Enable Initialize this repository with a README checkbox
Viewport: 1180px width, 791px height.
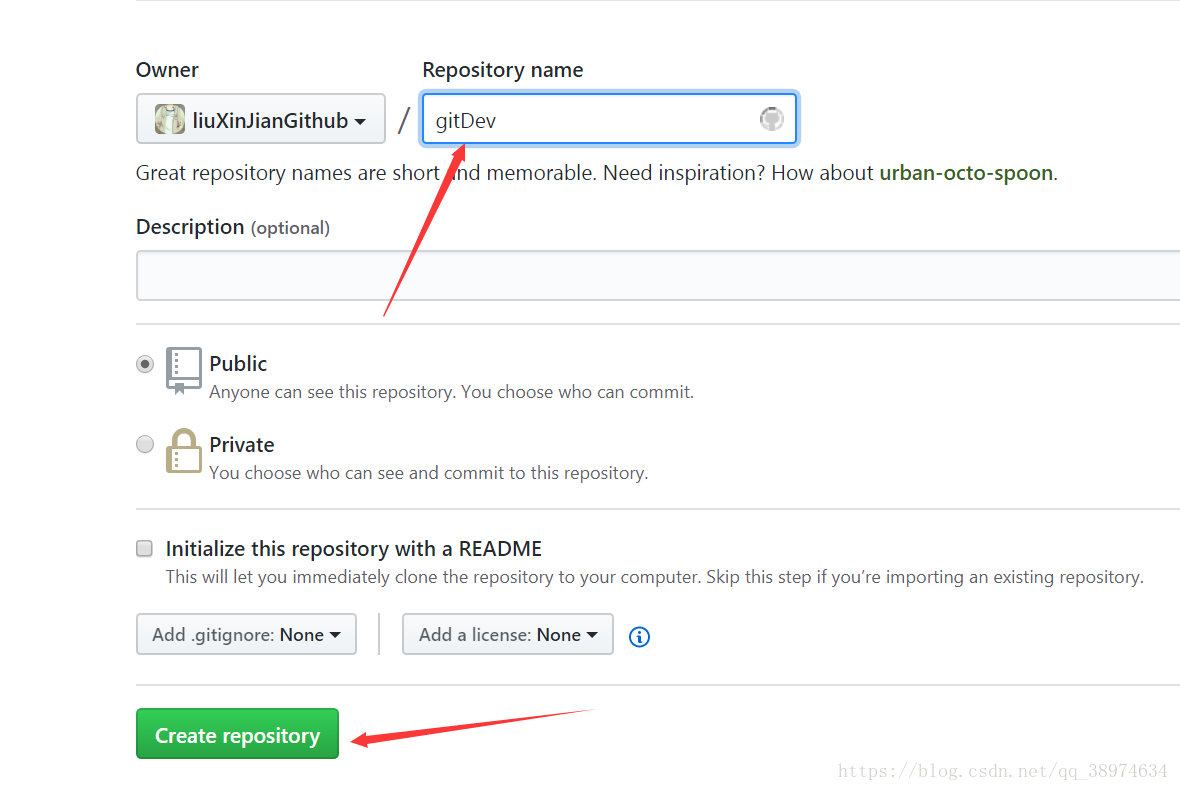(x=145, y=548)
